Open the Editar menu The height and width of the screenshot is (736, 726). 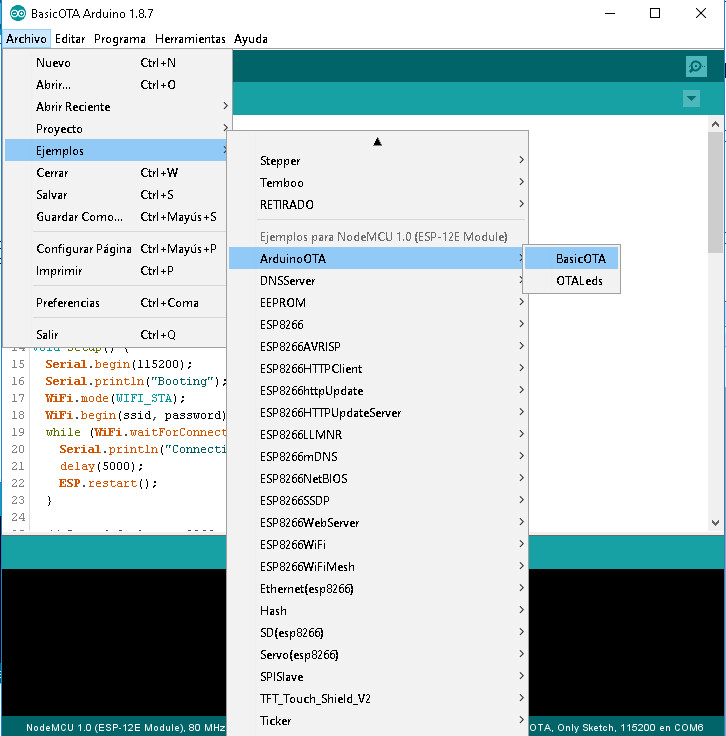pyautogui.click(x=70, y=38)
